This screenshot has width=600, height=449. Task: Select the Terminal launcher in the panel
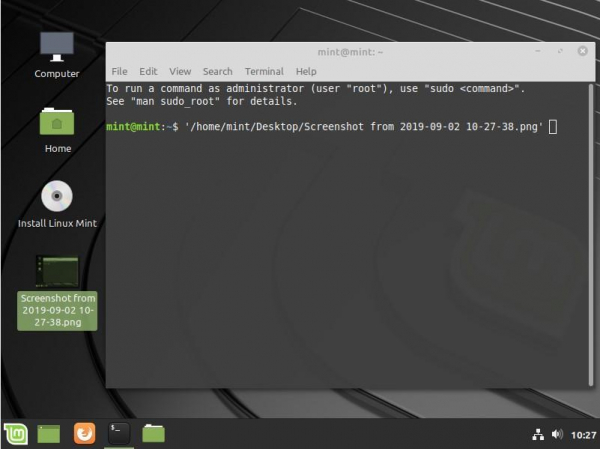point(119,434)
